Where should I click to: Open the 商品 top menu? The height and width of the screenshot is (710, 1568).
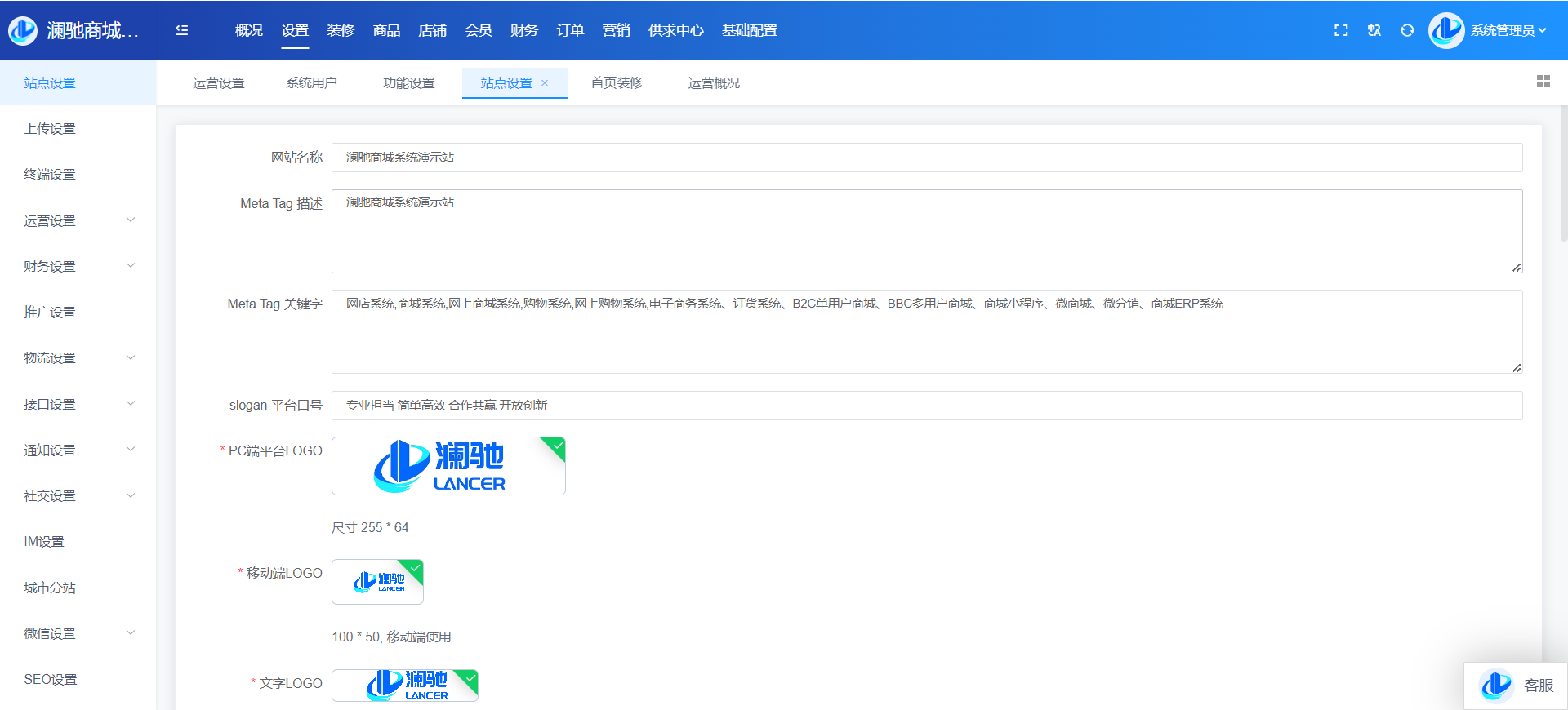pyautogui.click(x=386, y=30)
